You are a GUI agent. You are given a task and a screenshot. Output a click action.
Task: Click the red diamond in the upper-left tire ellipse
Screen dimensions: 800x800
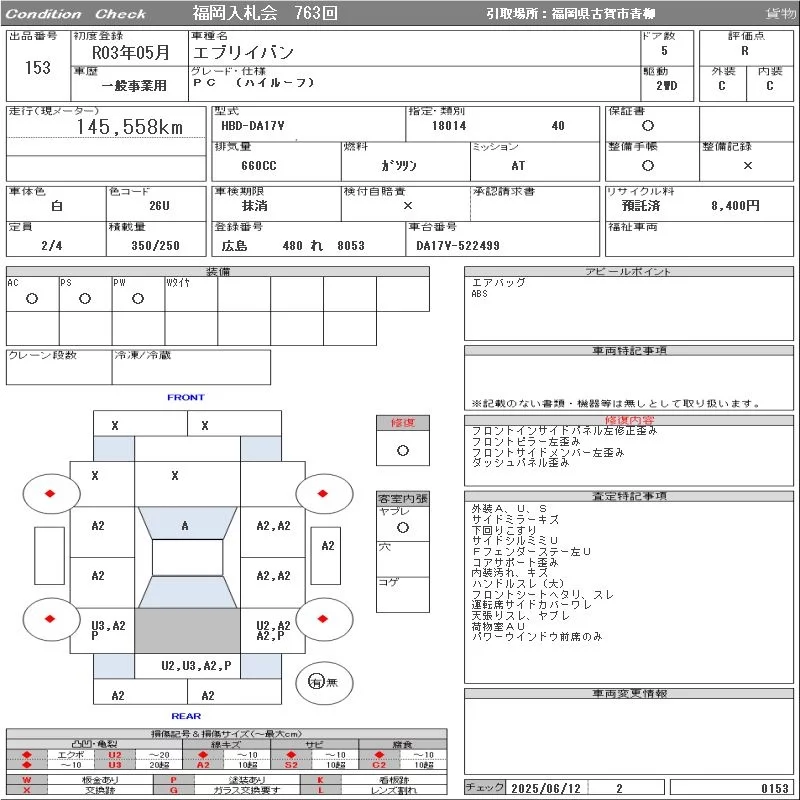tap(50, 493)
